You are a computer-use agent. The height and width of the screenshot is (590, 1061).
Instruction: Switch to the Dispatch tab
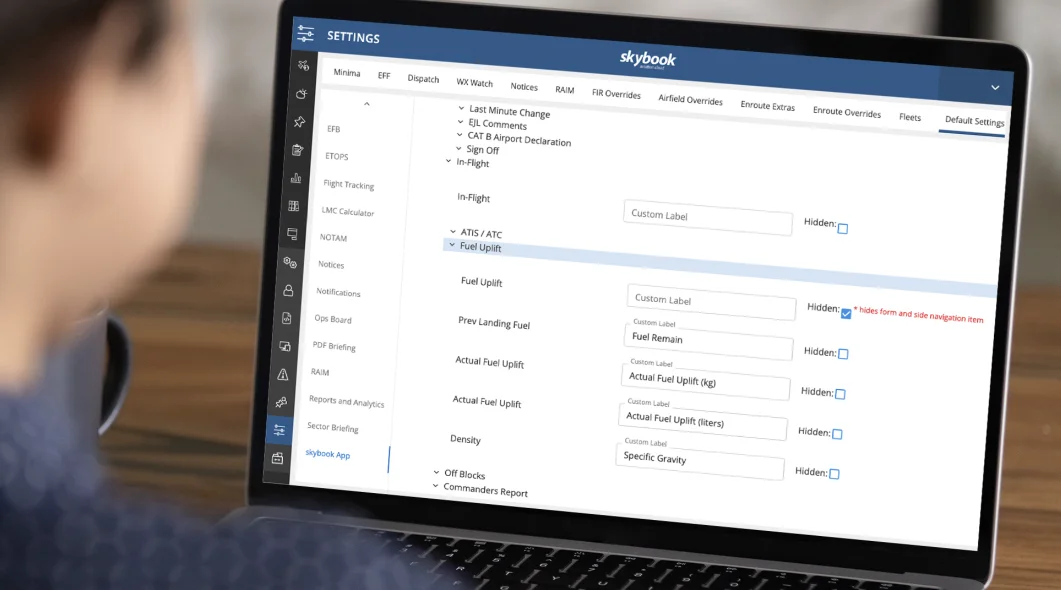pyautogui.click(x=423, y=78)
